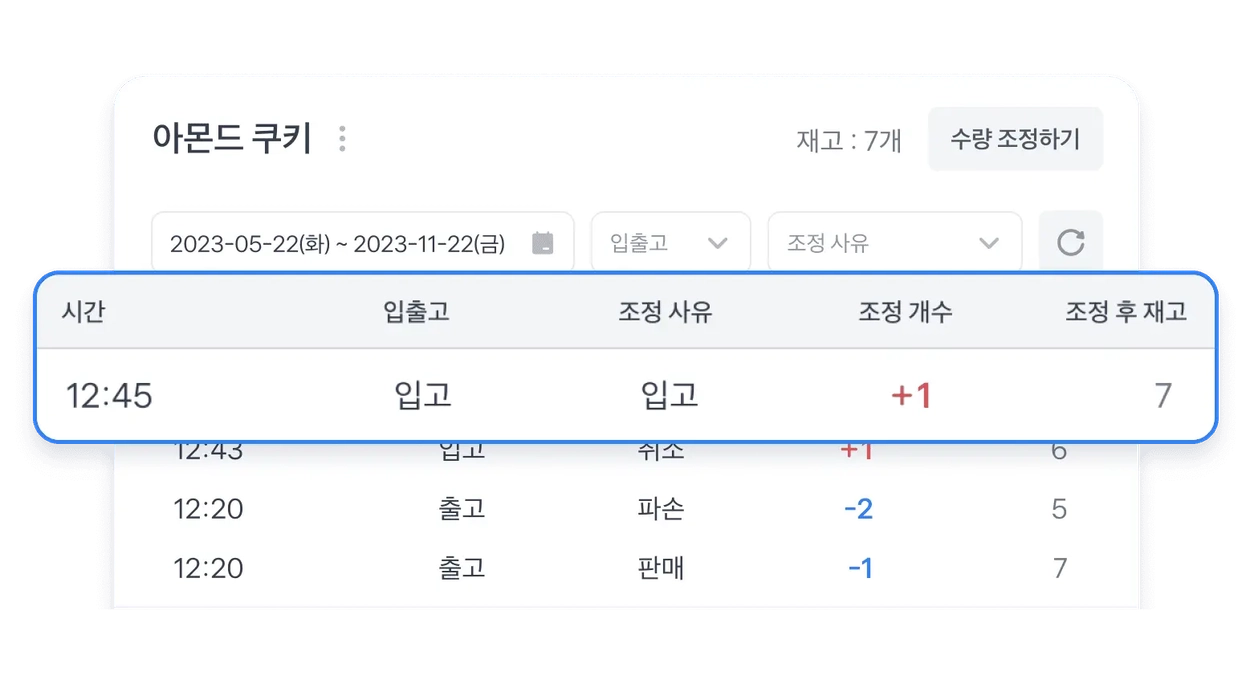
Task: Click the 조정 사유 column header
Action: (x=665, y=312)
